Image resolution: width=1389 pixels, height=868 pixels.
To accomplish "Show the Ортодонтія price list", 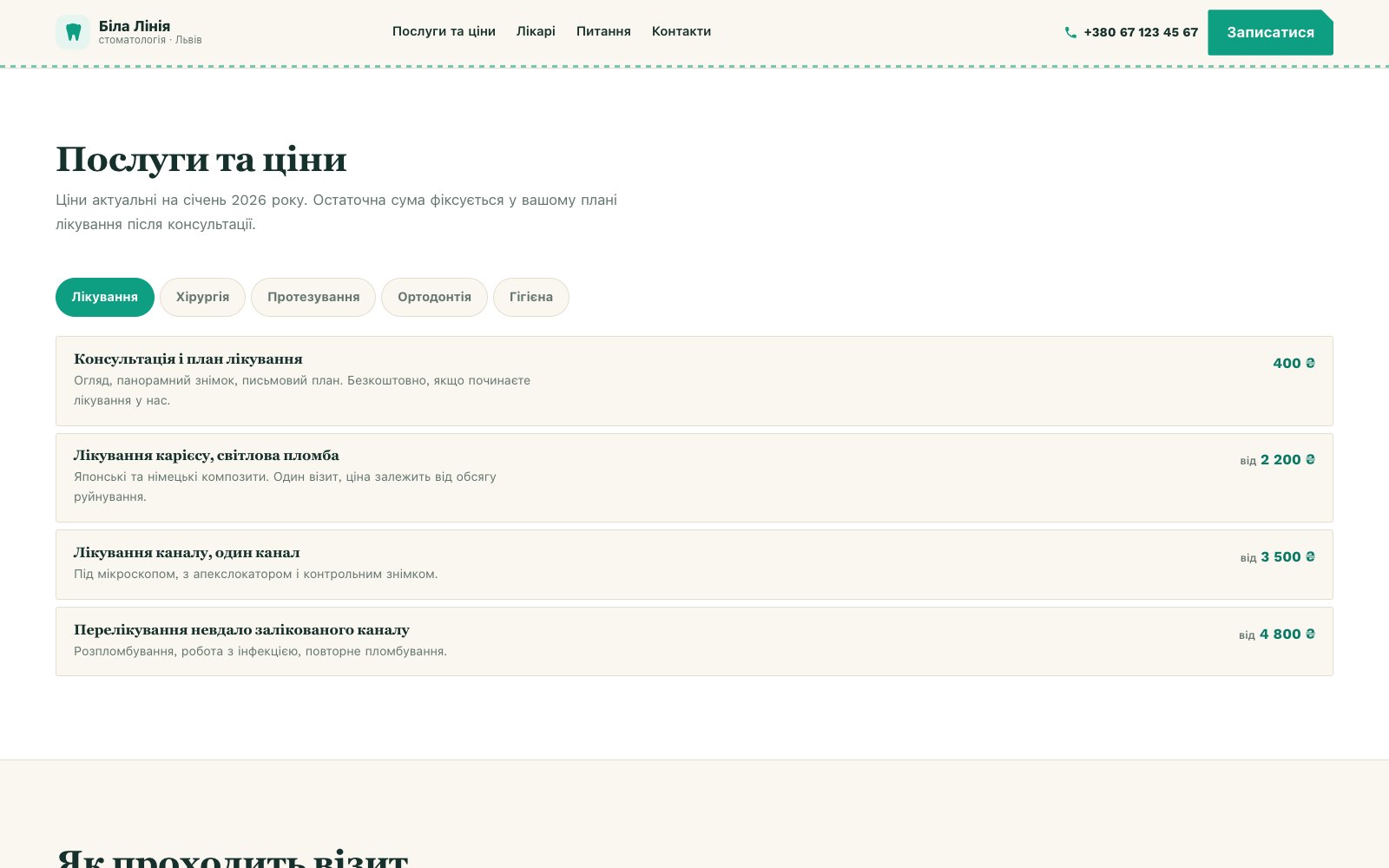I will [x=434, y=297].
